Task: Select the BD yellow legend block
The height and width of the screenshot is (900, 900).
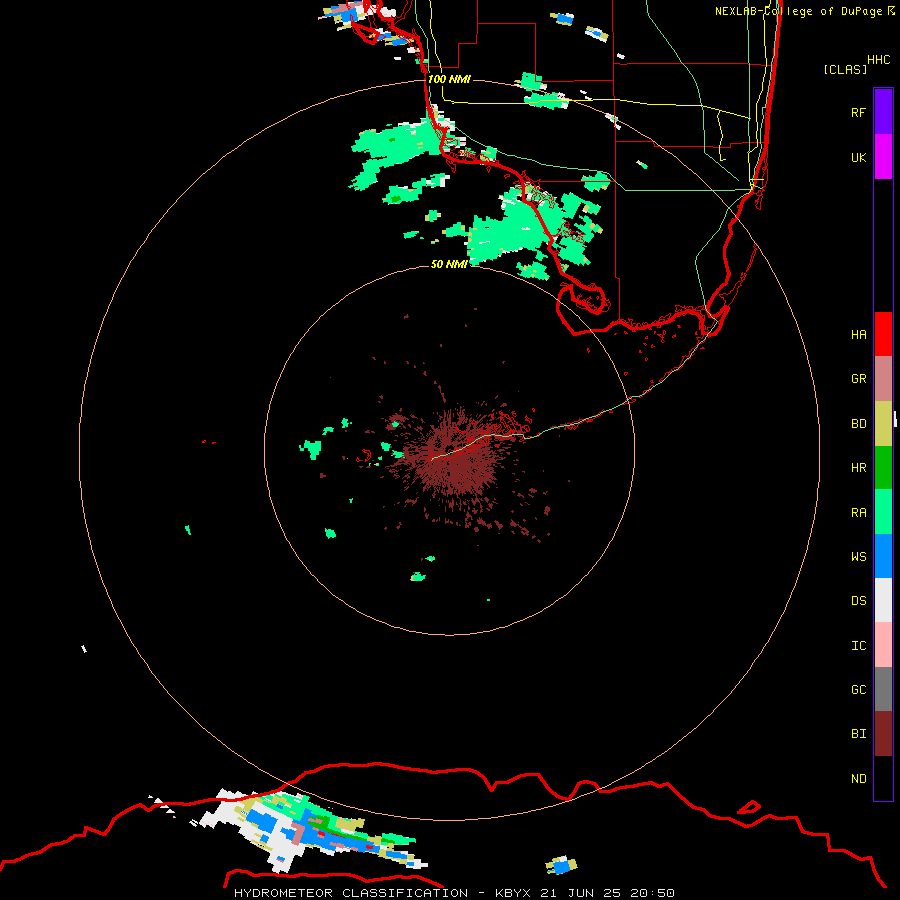Action: click(883, 424)
